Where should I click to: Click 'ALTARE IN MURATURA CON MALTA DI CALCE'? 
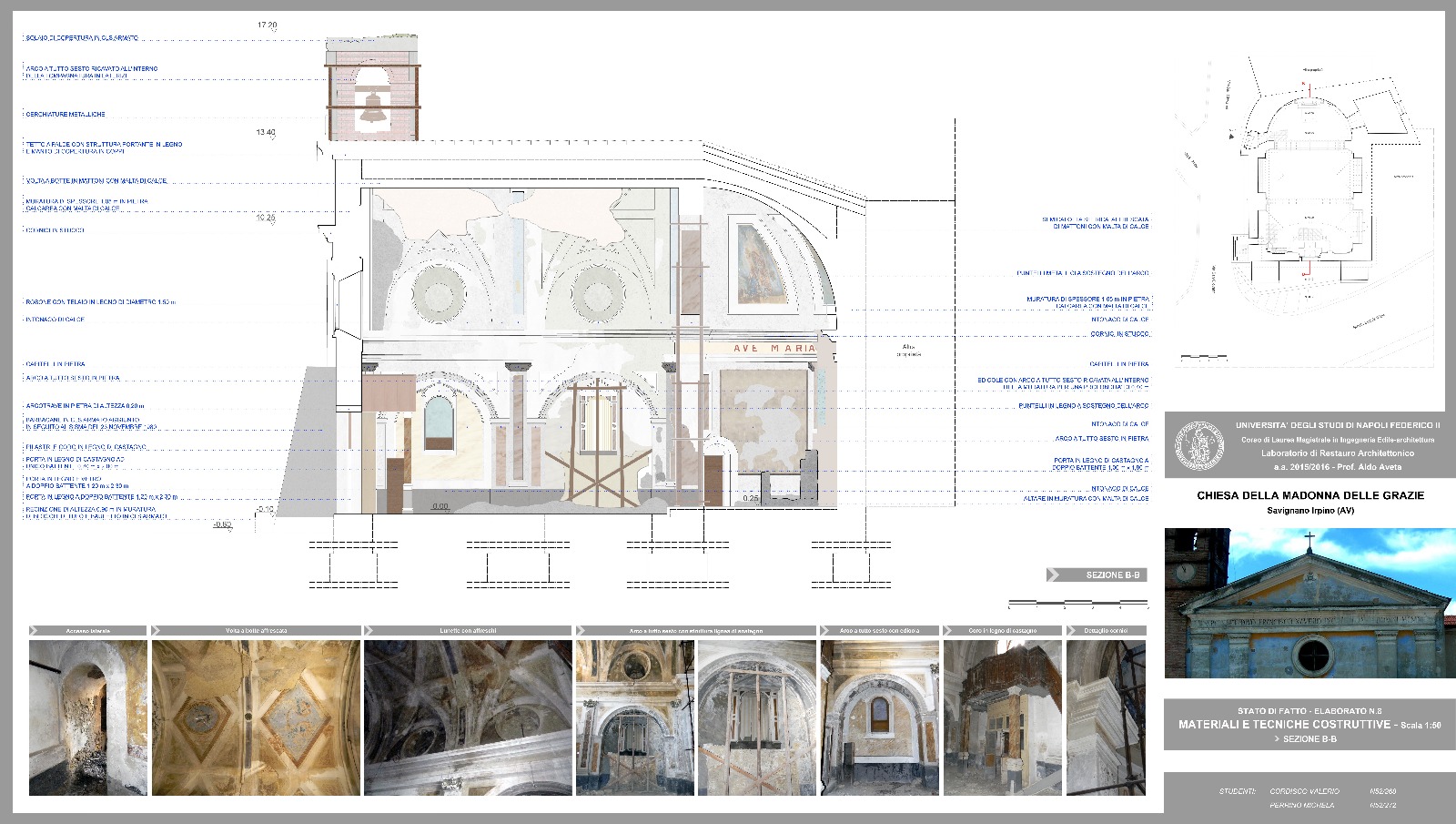[1086, 499]
